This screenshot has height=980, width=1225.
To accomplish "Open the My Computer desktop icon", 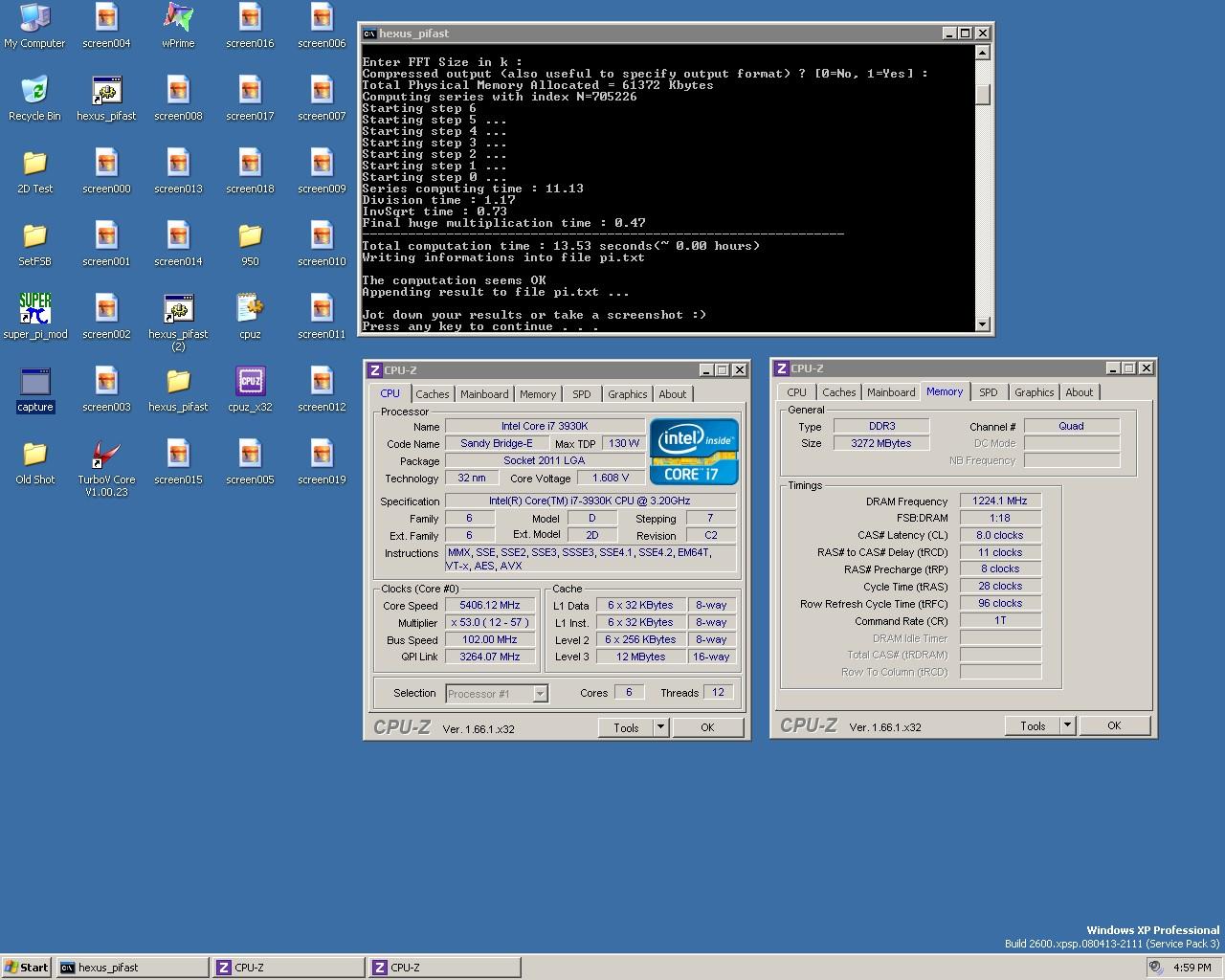I will point(34,26).
